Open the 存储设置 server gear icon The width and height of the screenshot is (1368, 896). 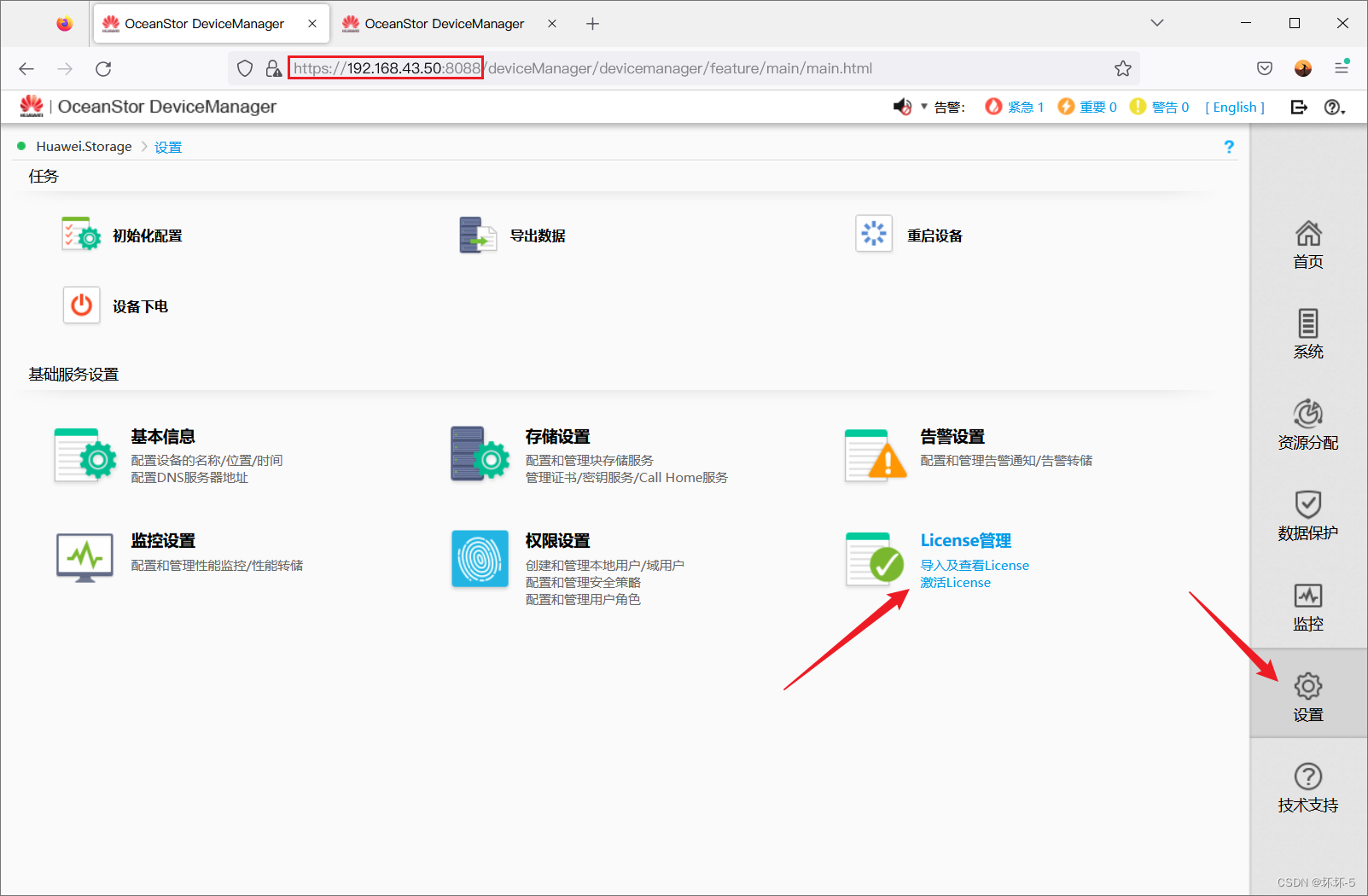[480, 454]
